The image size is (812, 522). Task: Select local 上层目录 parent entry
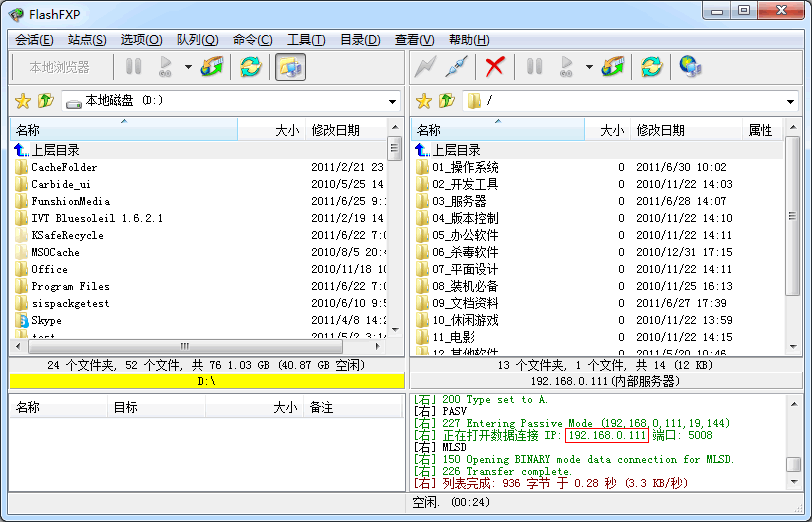pyautogui.click(x=199, y=150)
